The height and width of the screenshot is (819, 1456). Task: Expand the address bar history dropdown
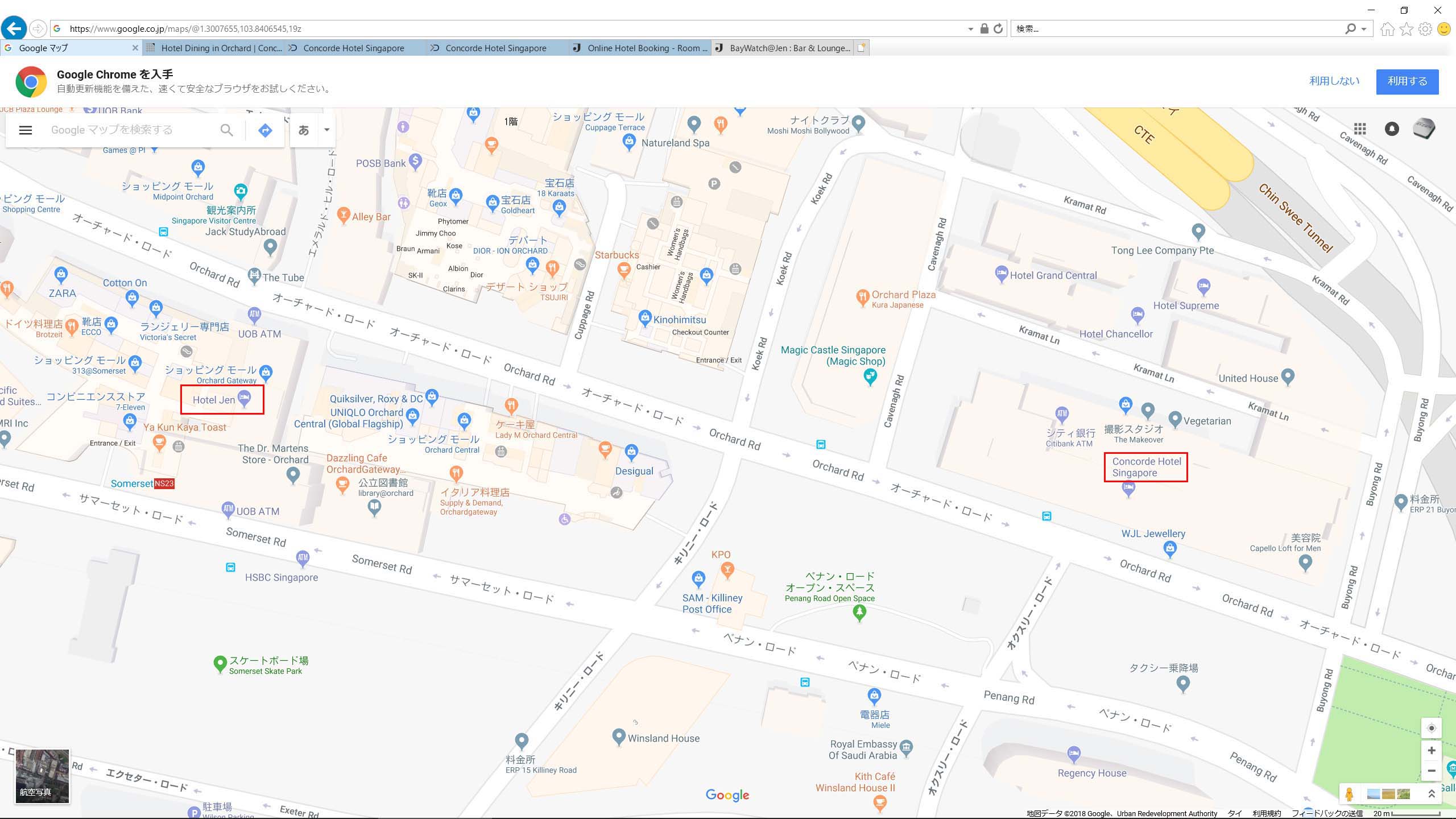(x=970, y=29)
